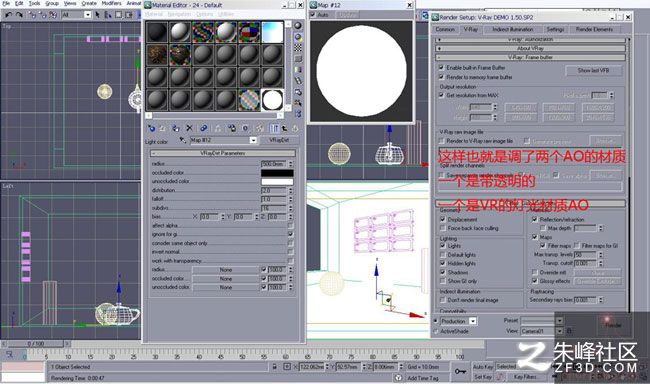650x384 pixels.
Task: Toggle Sample Type sphere icon in Material Editor
Action: (x=298, y=26)
